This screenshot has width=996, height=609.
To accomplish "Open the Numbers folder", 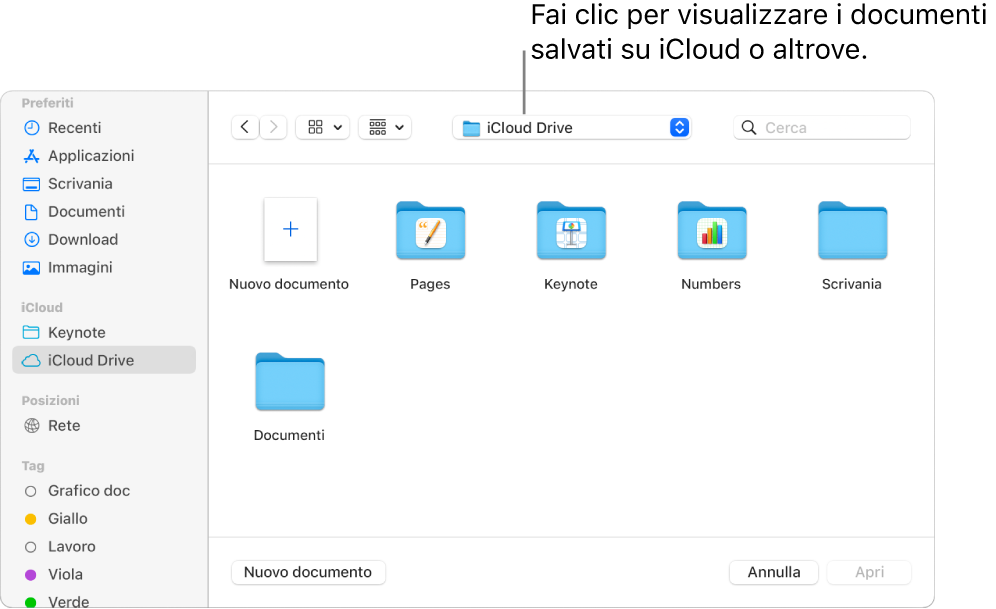I will 711,231.
